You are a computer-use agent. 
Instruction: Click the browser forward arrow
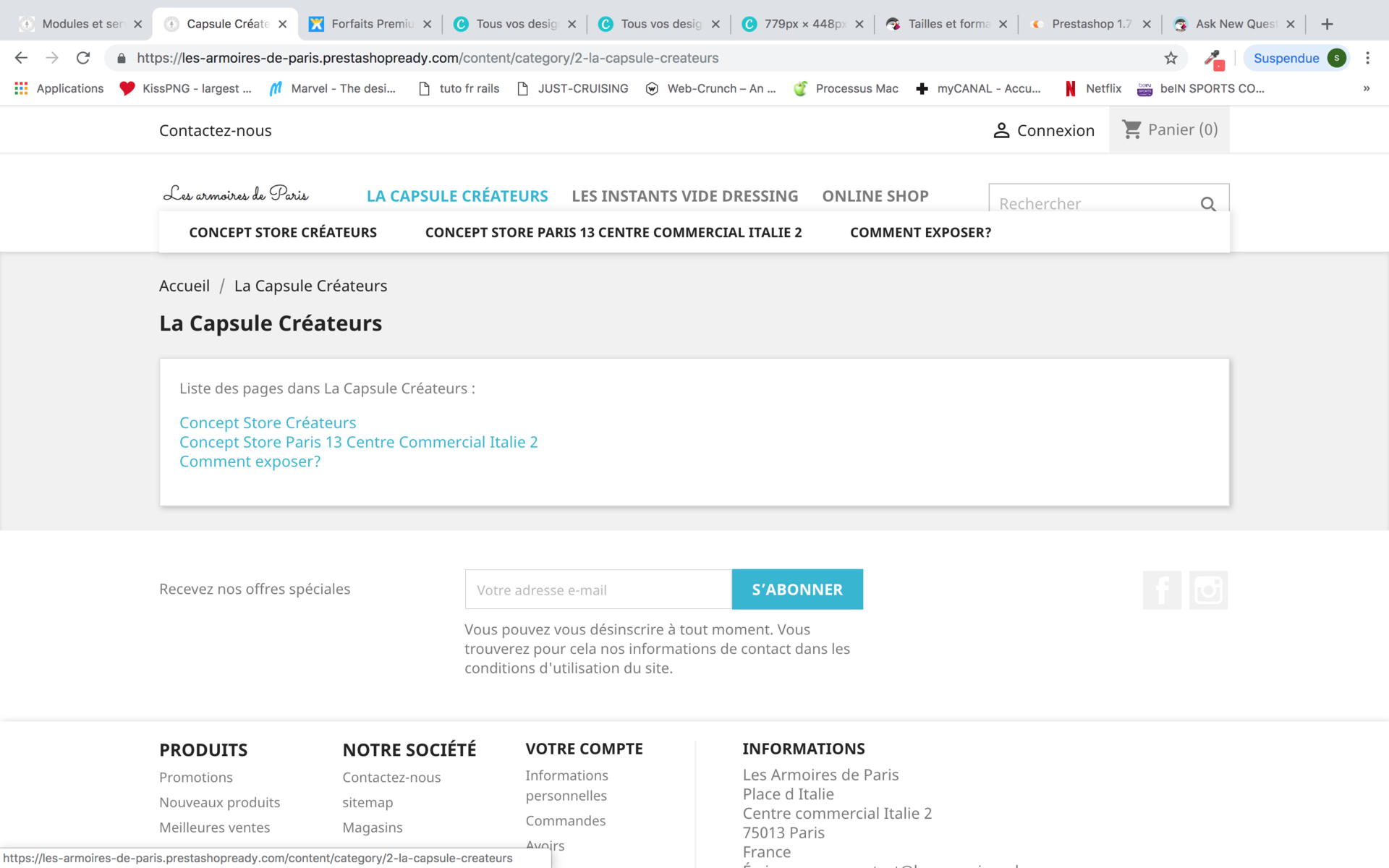tap(52, 58)
